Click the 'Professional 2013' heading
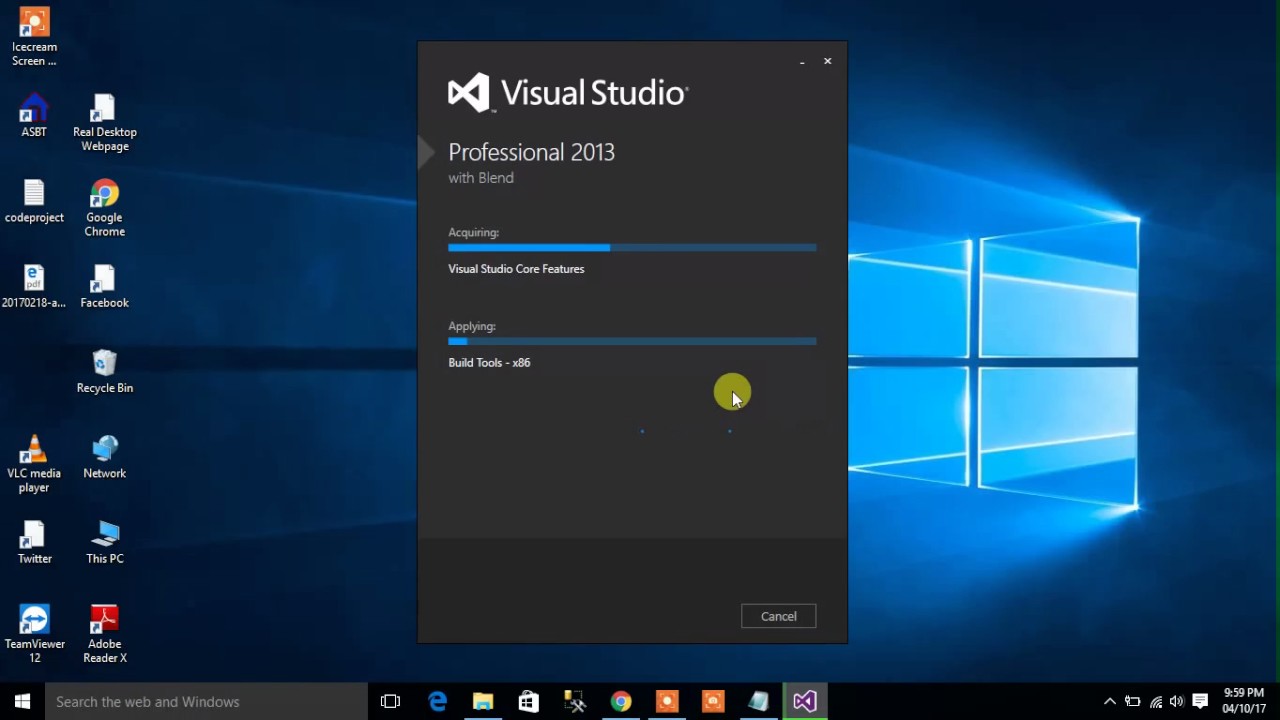 point(531,152)
